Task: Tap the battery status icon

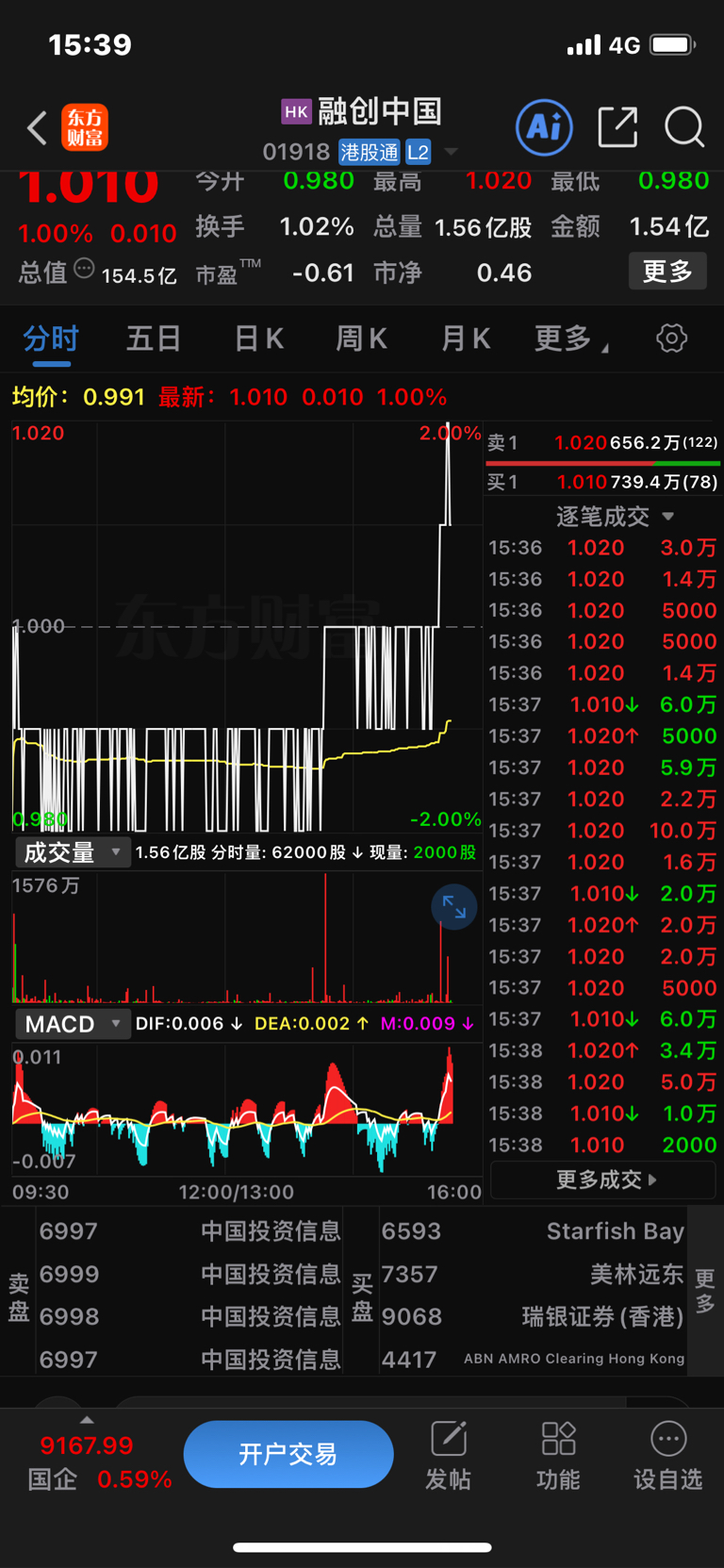Action: pos(673,44)
